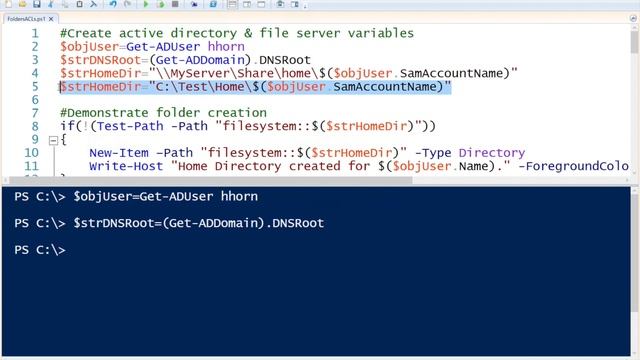This screenshot has height=360, width=640.
Task: Save the script using floppy disk icon
Action: tap(37, 4)
